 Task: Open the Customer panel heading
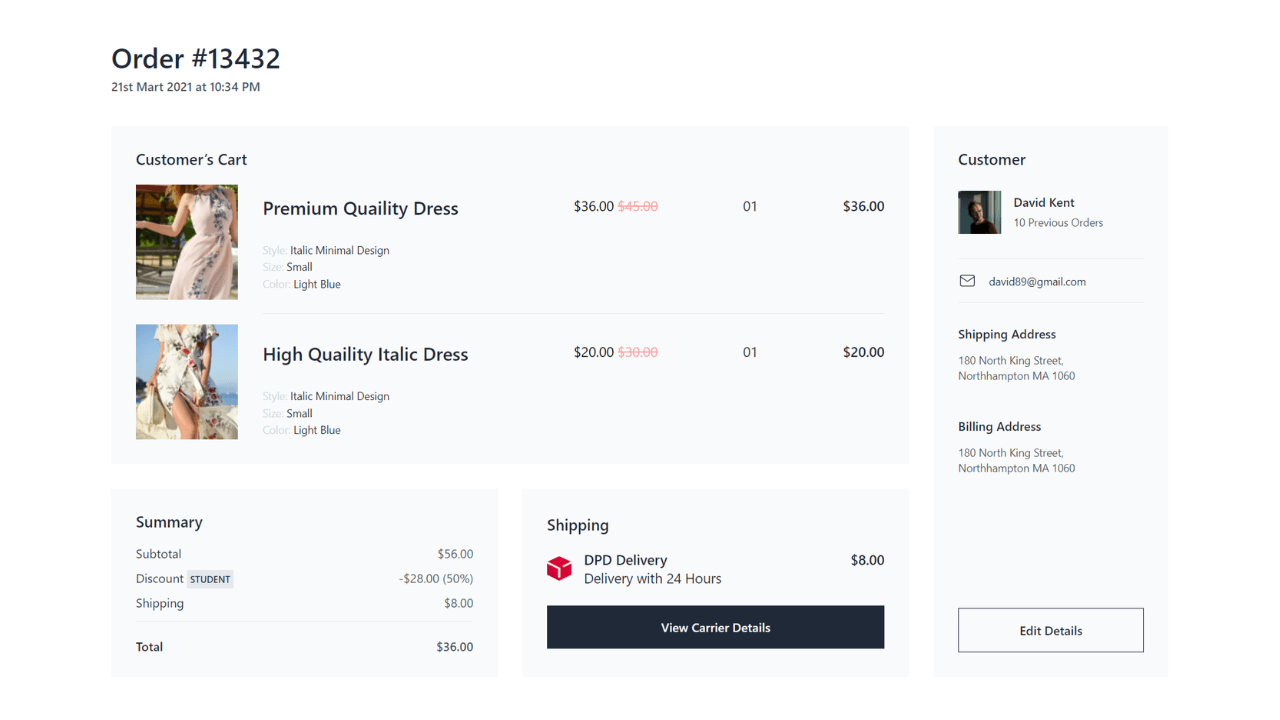coord(991,159)
